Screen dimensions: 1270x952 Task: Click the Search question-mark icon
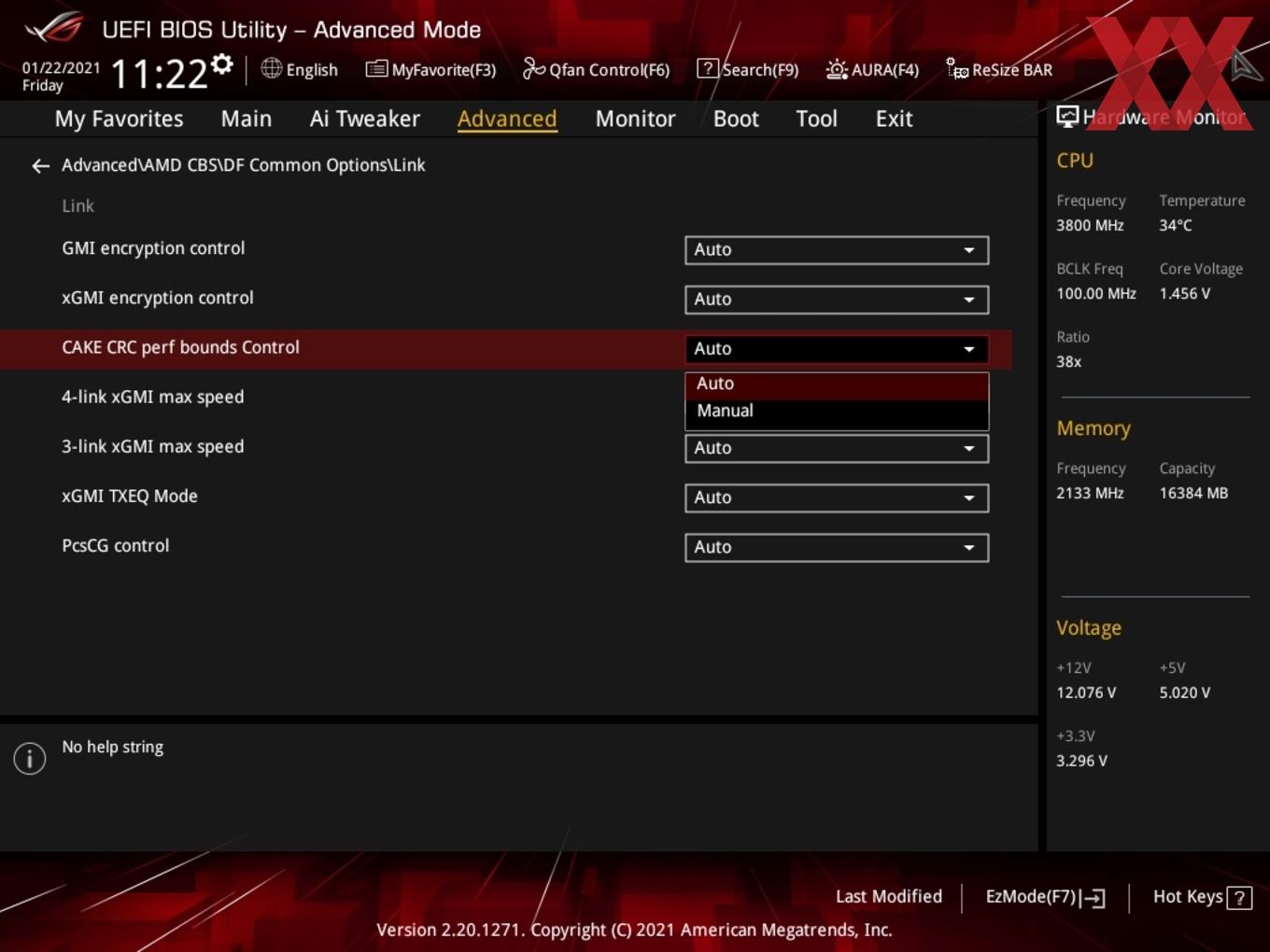point(708,68)
